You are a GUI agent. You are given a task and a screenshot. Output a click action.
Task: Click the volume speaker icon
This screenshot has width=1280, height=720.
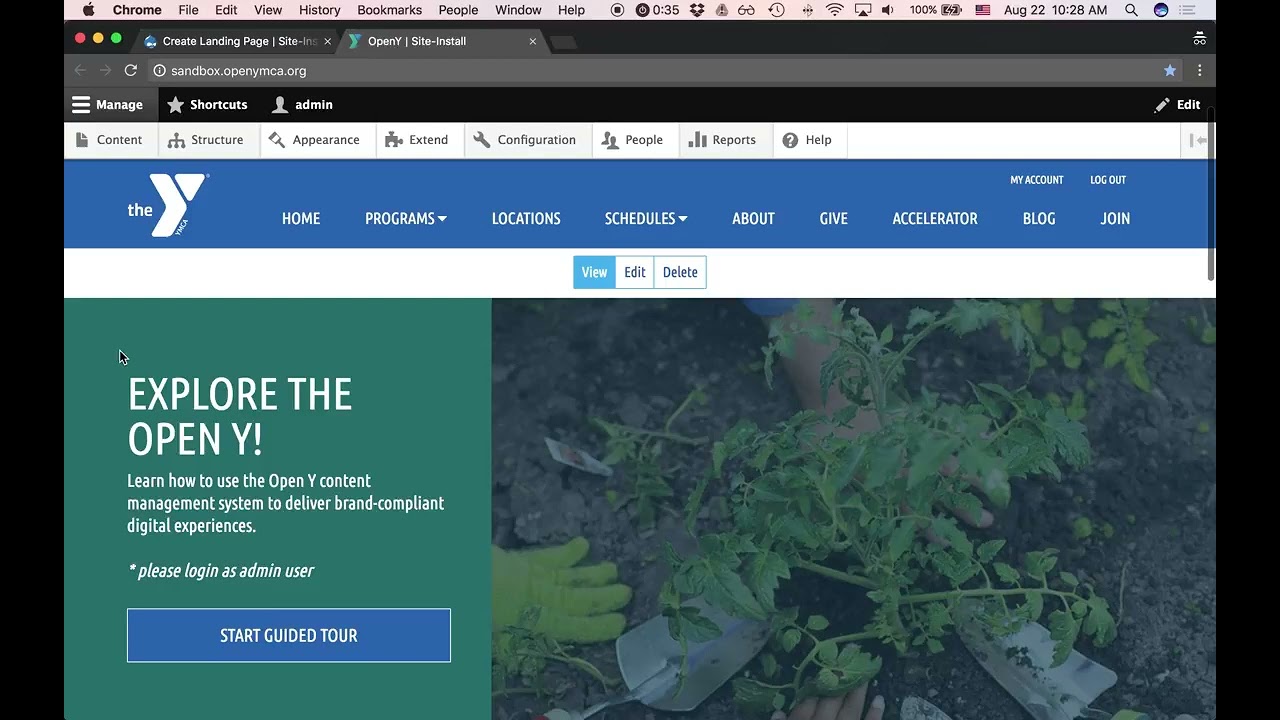coord(887,10)
